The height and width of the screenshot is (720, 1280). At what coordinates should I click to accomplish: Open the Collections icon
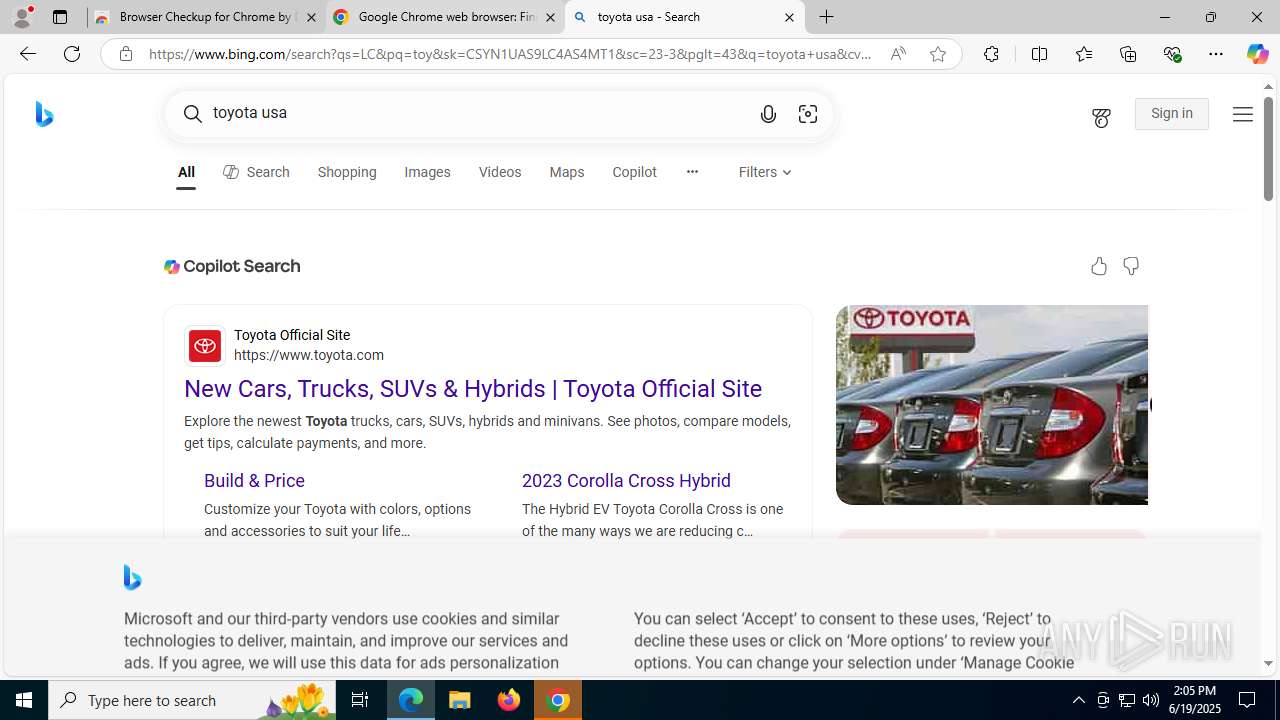pyautogui.click(x=1128, y=54)
